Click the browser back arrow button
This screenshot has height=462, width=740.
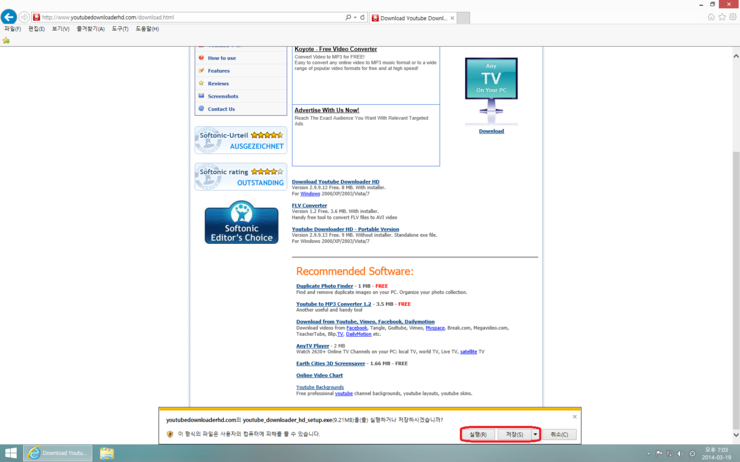point(8,17)
